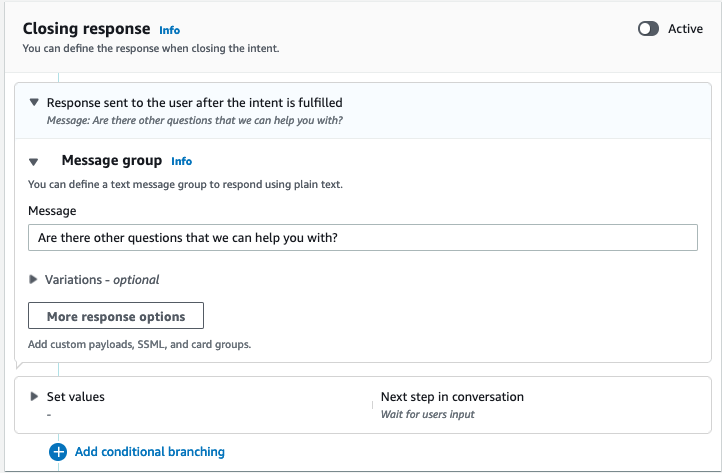Collapse the 'Response sent to the user' triangle
Viewport: 722px width, 473px height.
click(34, 102)
